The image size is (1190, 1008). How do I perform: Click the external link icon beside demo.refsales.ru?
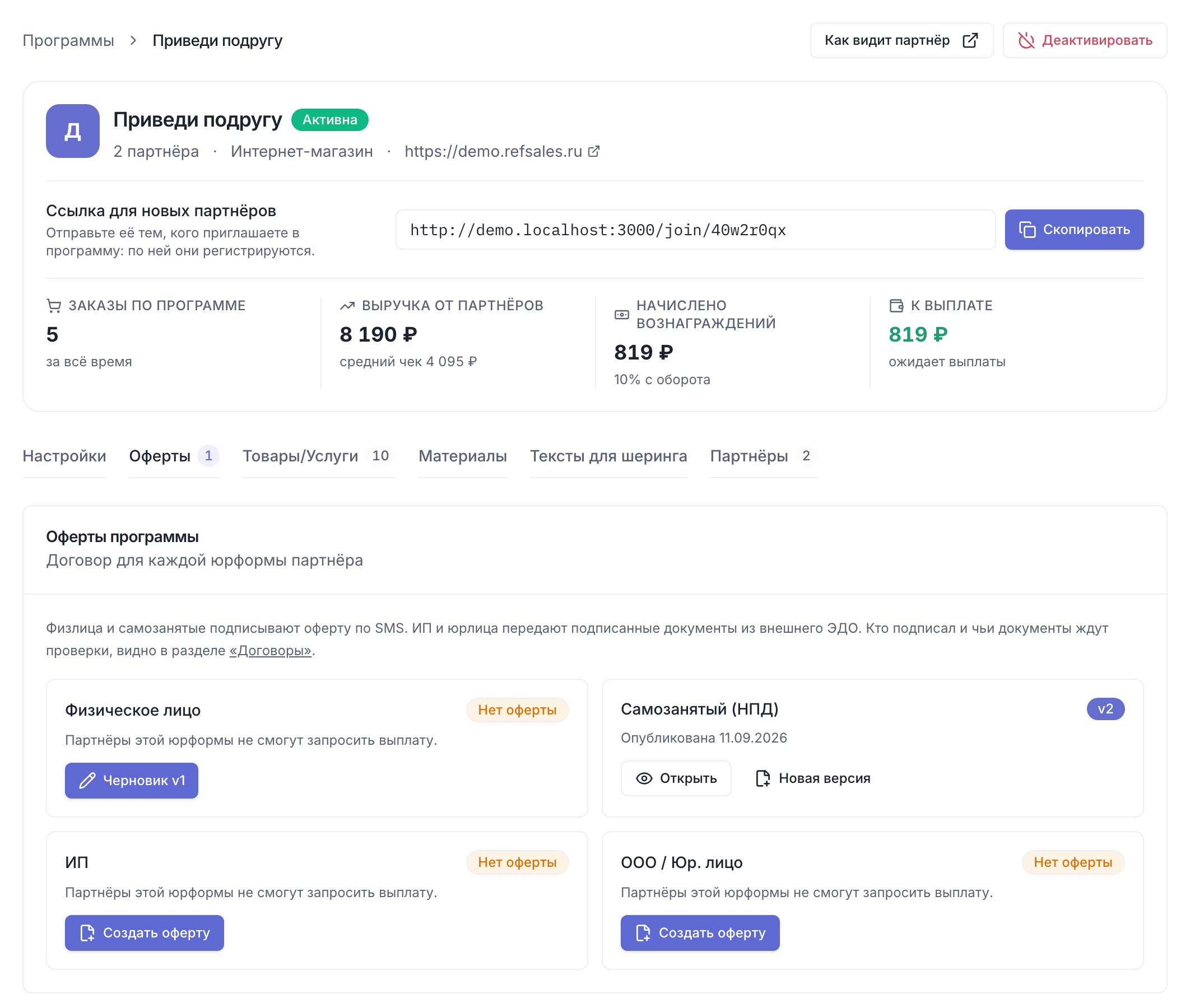pos(594,151)
